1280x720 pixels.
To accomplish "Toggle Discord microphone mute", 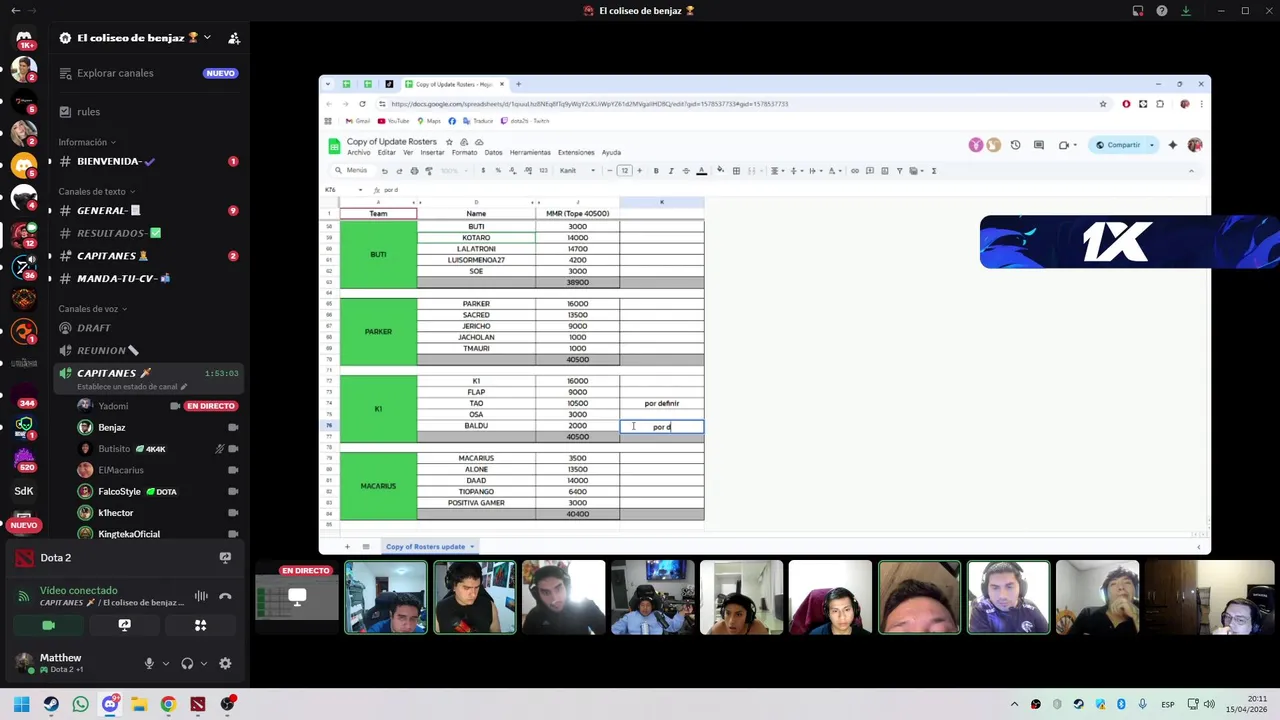I will coord(149,663).
